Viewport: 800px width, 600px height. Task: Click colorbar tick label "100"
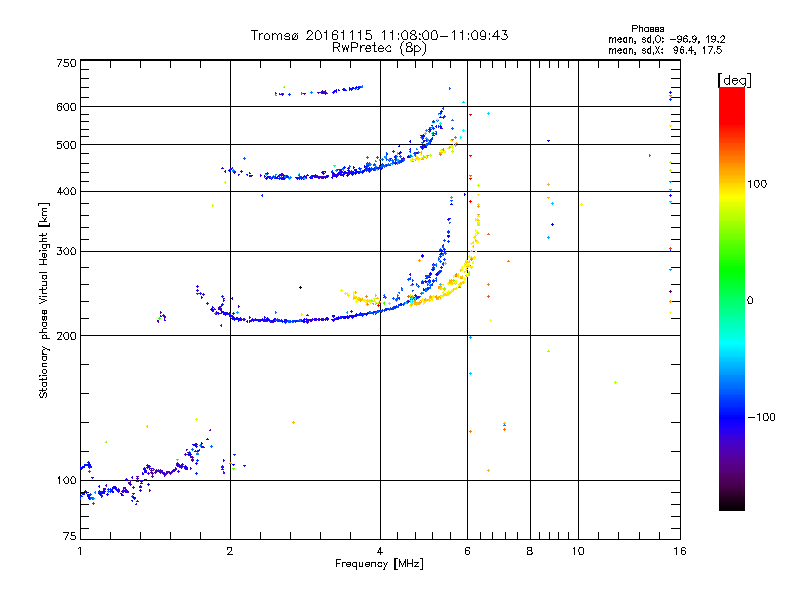(757, 184)
